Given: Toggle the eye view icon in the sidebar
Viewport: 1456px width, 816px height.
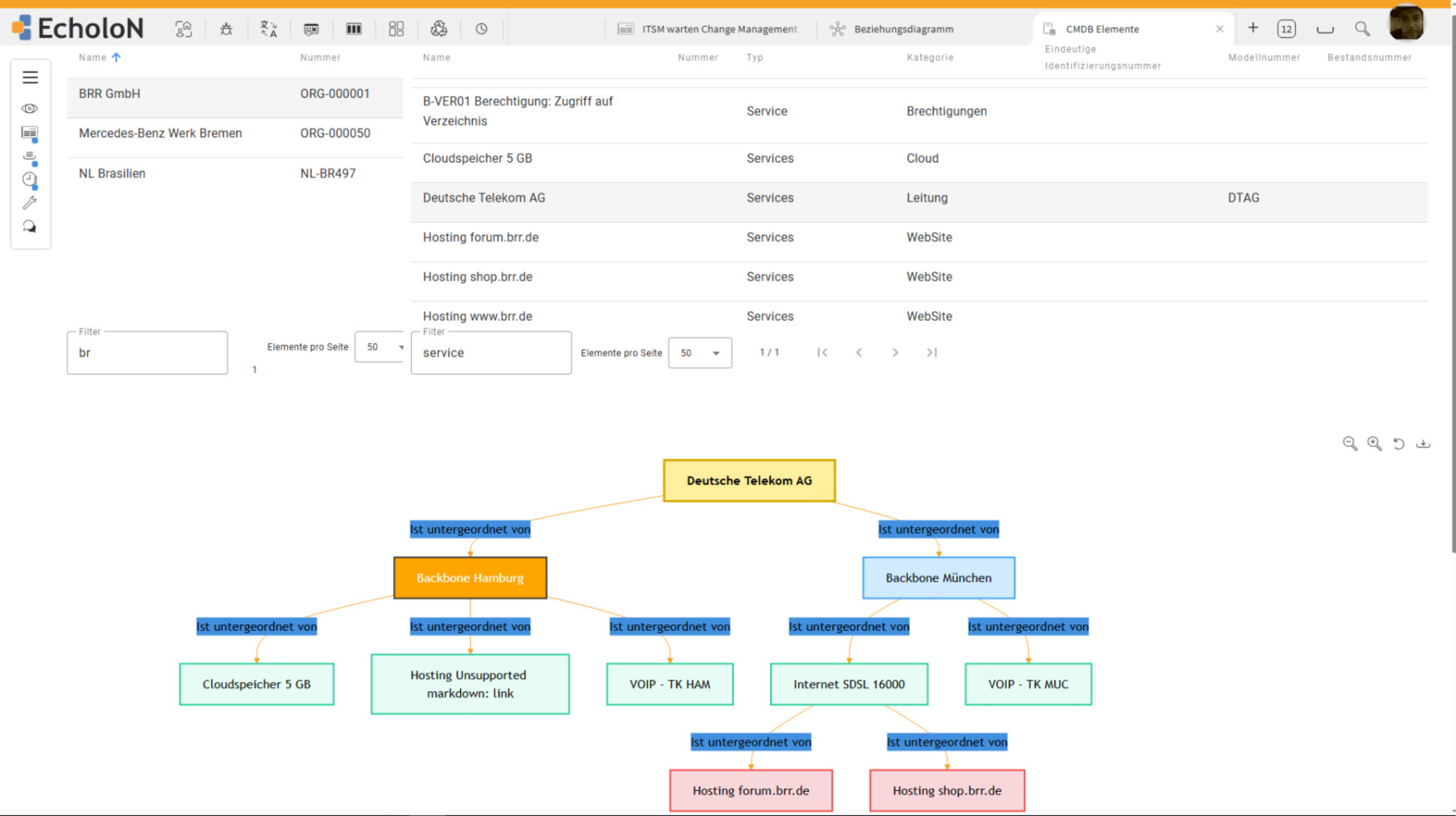Looking at the screenshot, I should (x=30, y=109).
